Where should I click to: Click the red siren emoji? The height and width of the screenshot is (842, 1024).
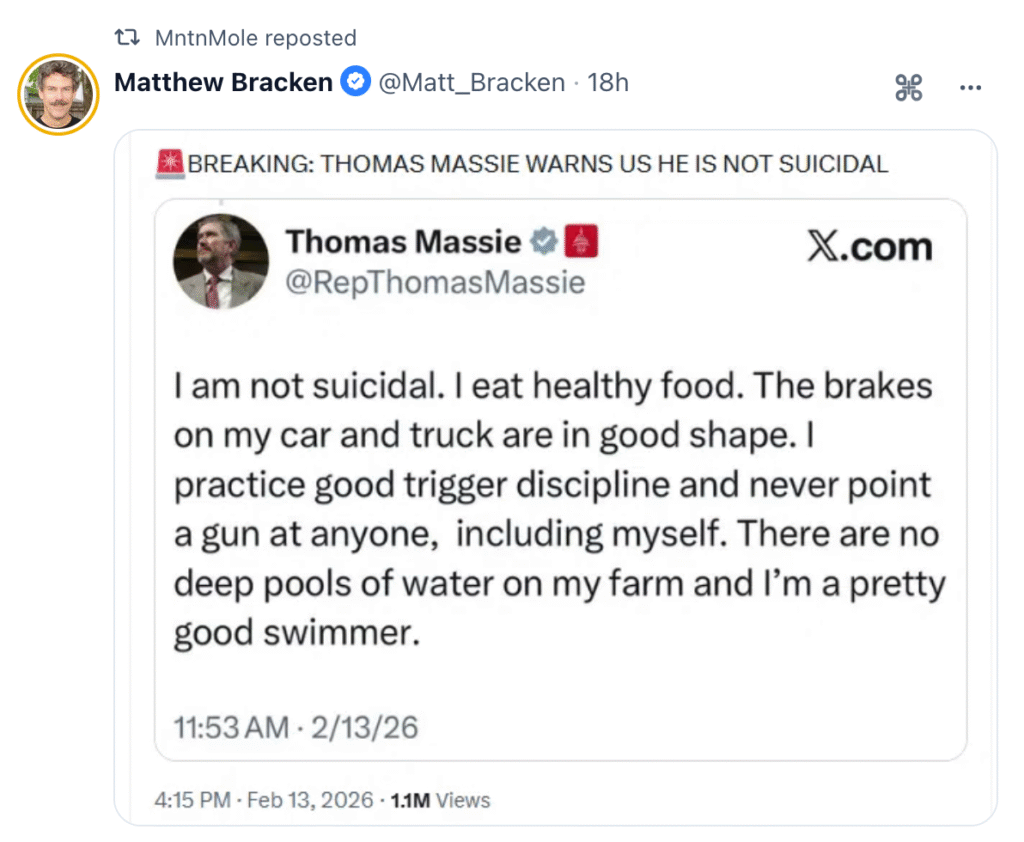point(170,163)
